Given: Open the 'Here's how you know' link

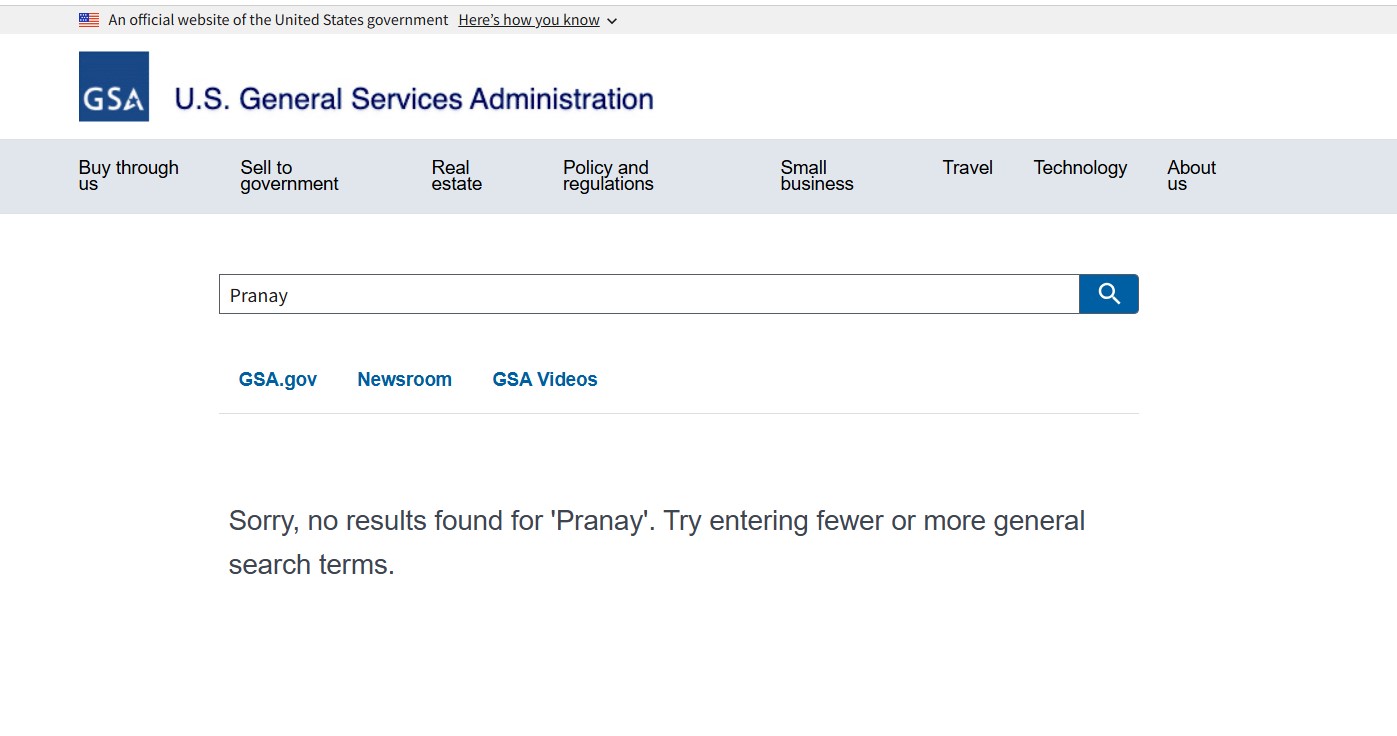Looking at the screenshot, I should [528, 20].
